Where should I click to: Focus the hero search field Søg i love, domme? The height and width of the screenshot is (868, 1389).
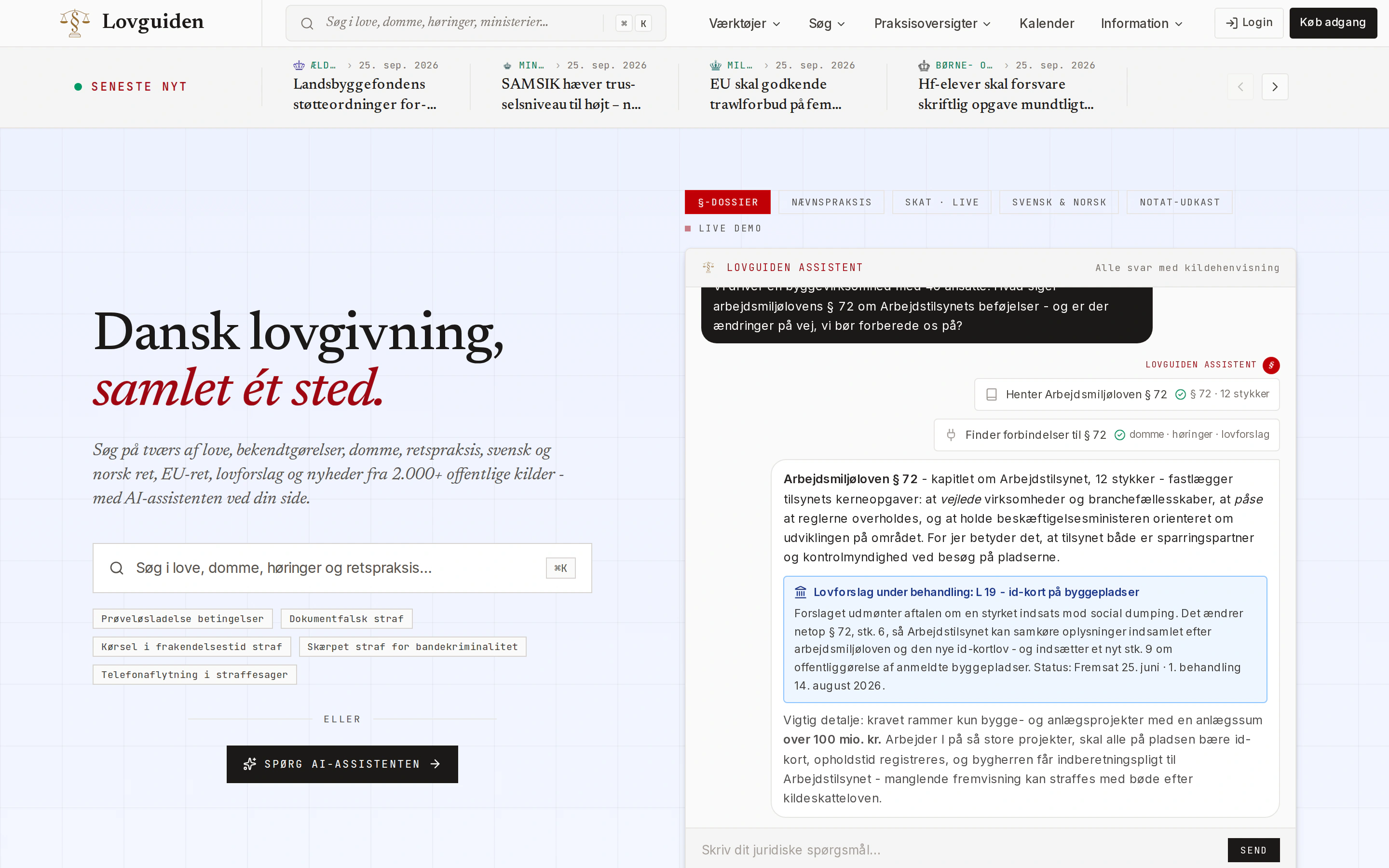click(342, 568)
